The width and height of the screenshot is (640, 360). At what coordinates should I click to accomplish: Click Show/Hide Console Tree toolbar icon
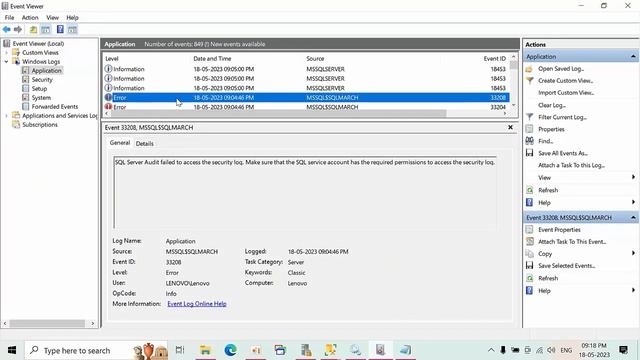click(x=46, y=29)
